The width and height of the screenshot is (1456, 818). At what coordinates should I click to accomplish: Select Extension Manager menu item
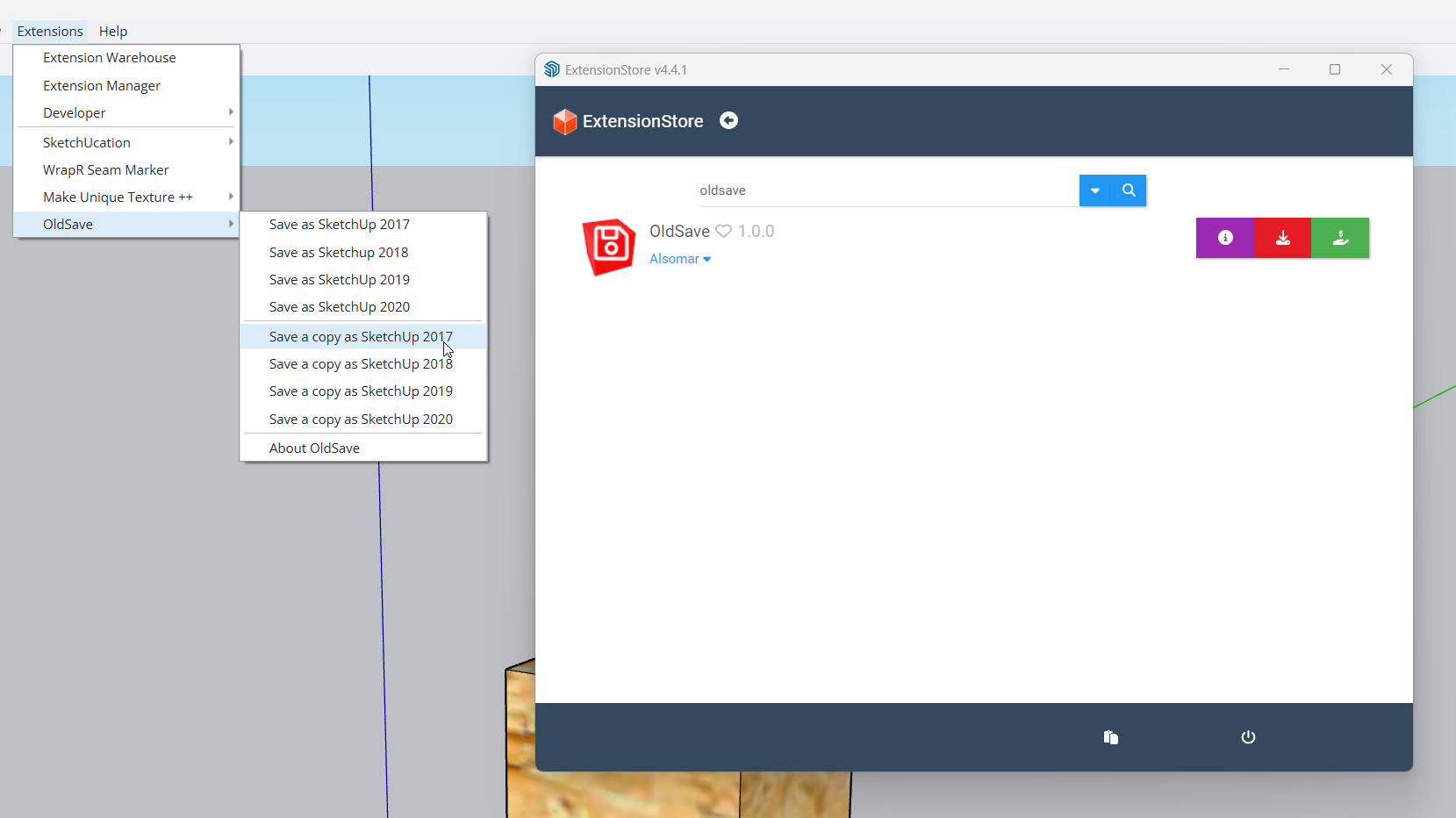tap(127, 86)
